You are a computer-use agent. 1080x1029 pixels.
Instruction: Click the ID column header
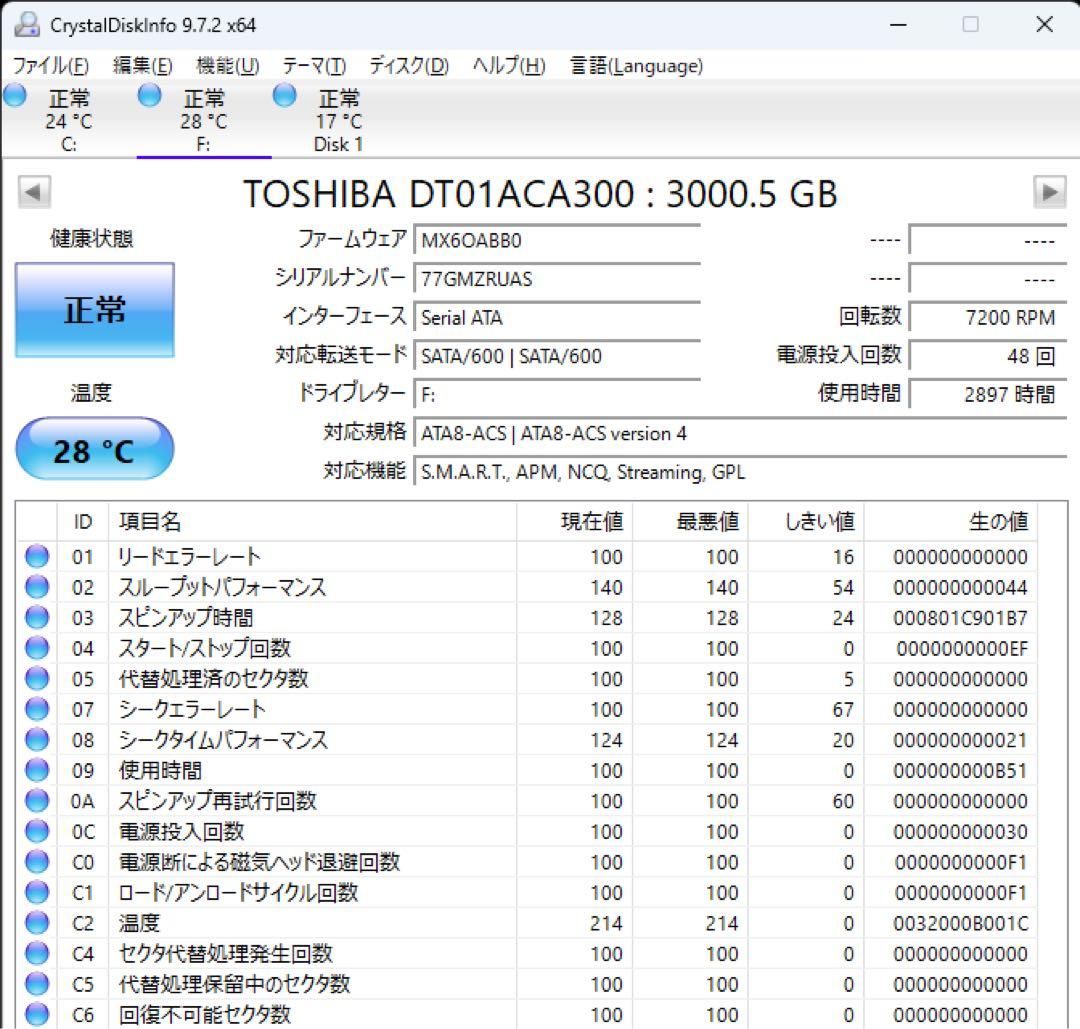83,521
